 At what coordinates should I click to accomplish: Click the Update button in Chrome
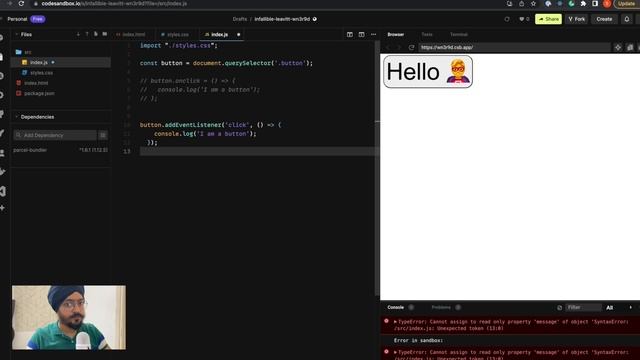[627, 4]
